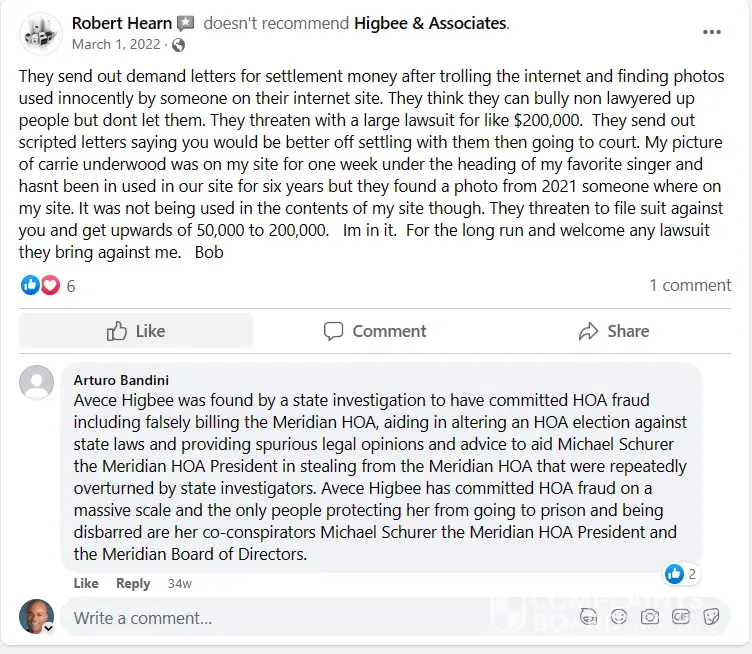
Task: Share Robert Hearn's post
Action: click(x=614, y=331)
